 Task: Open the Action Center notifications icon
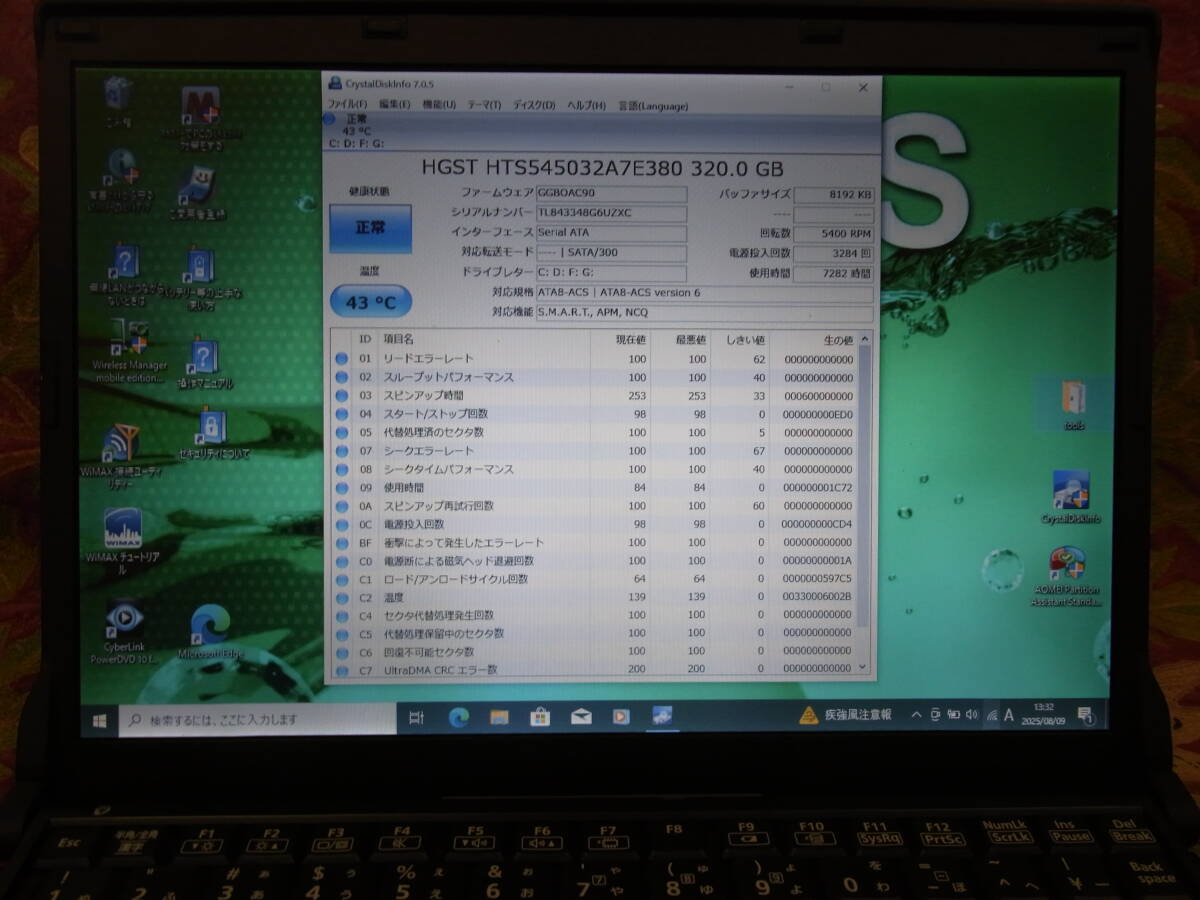1084,715
